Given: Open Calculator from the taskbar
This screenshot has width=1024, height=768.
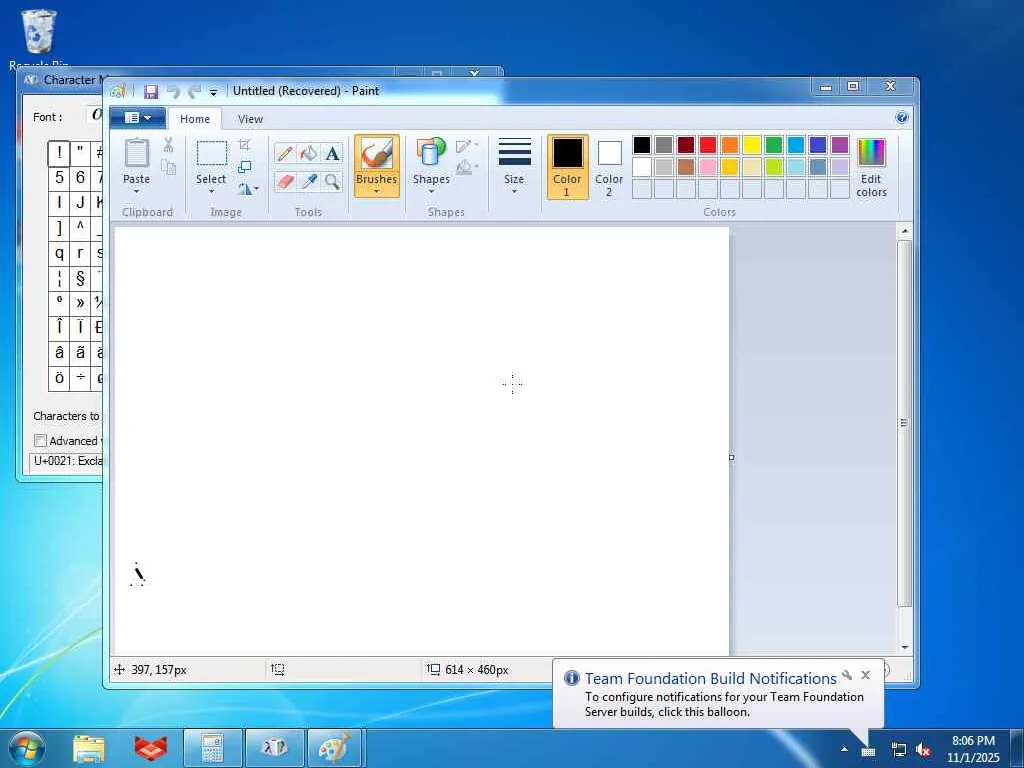Looking at the screenshot, I should [x=213, y=748].
